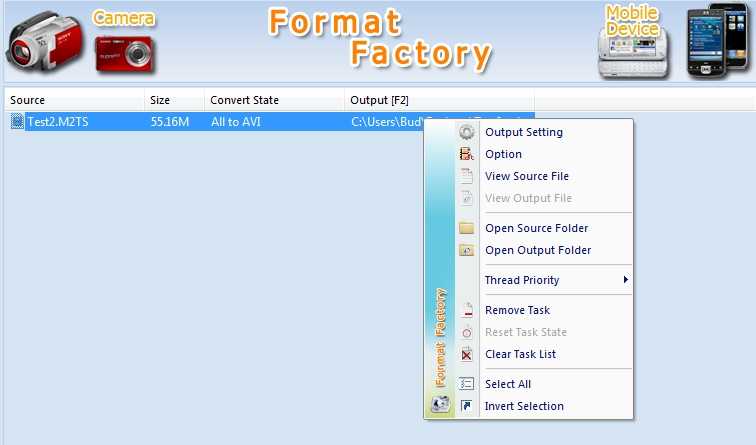Expand the Thread Priority submenu arrow

625,280
